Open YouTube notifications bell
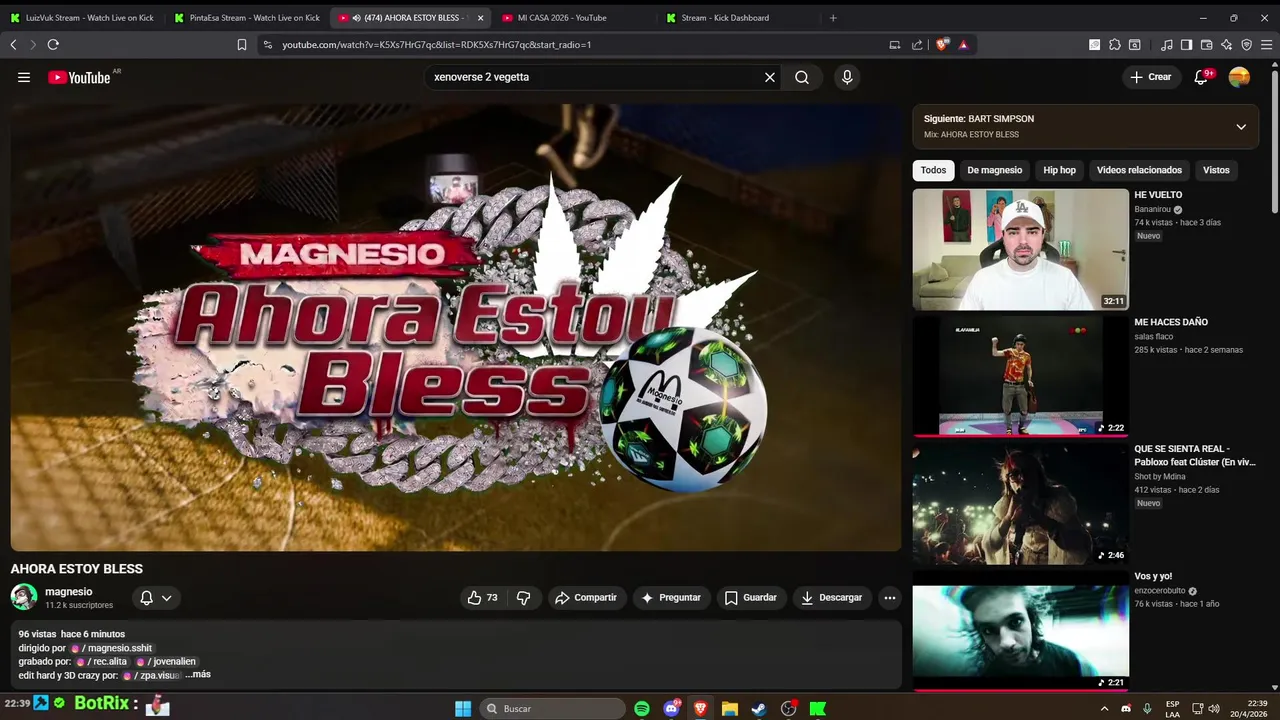Screen dimensions: 1280x720 point(1202,77)
